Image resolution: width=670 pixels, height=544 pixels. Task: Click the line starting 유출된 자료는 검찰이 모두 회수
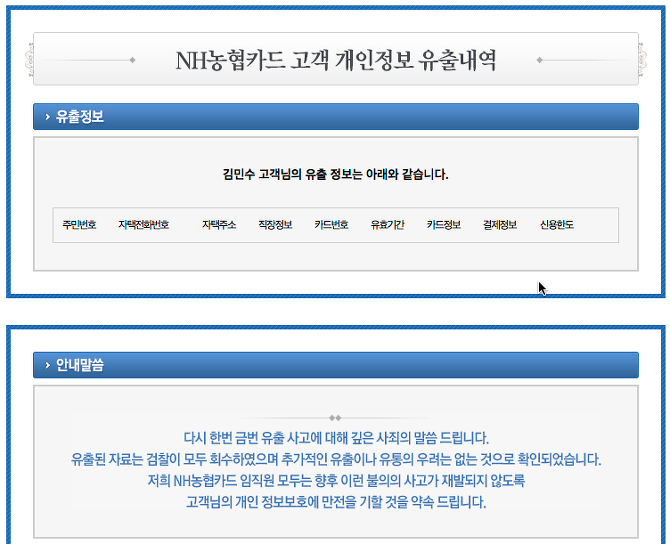pyautogui.click(x=336, y=459)
